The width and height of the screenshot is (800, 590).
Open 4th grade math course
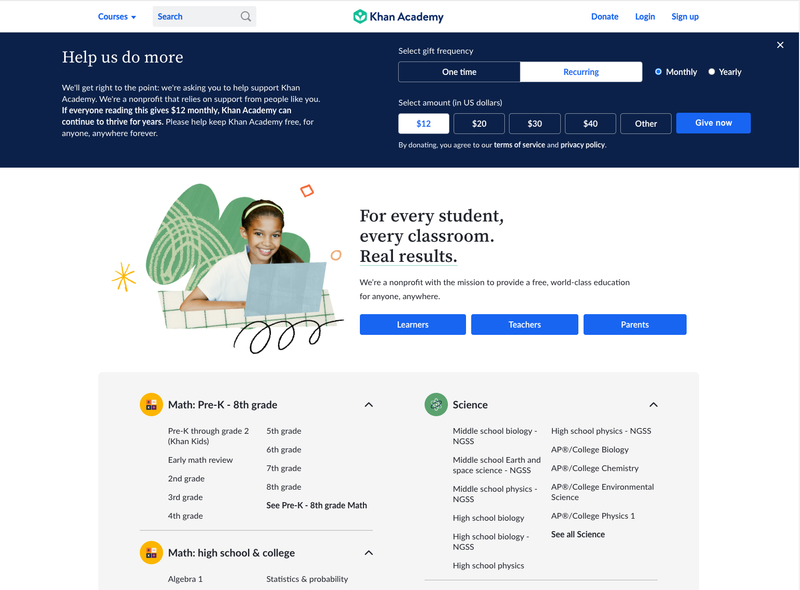tap(185, 516)
